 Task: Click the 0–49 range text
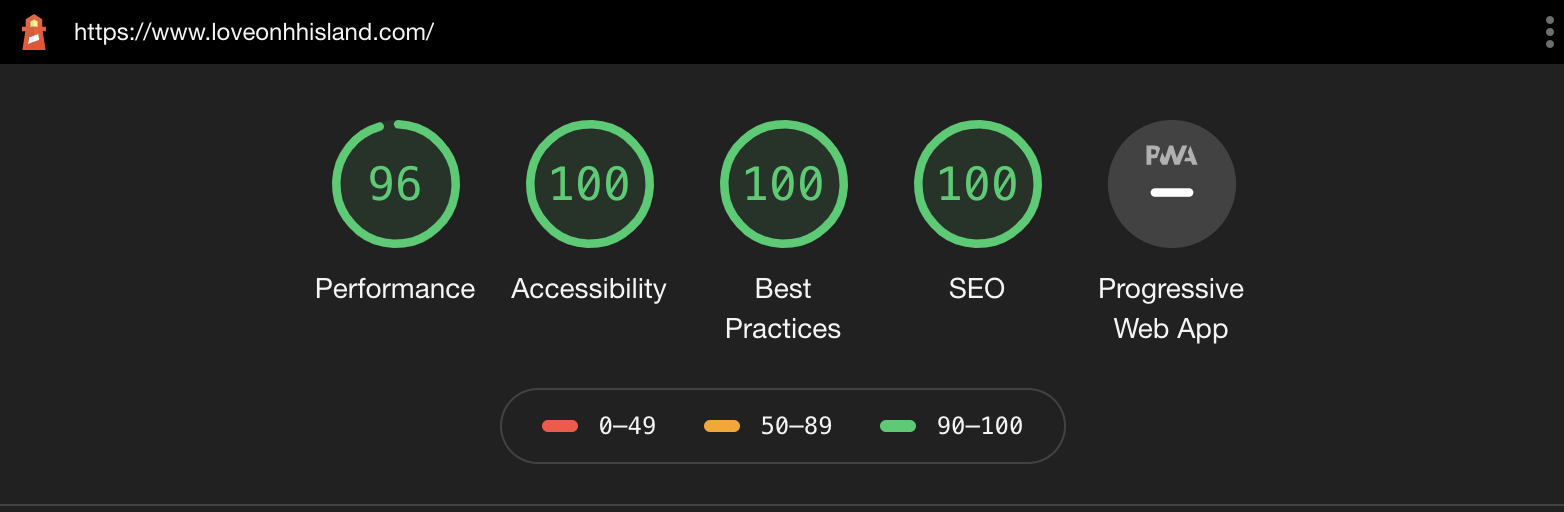pos(627,426)
